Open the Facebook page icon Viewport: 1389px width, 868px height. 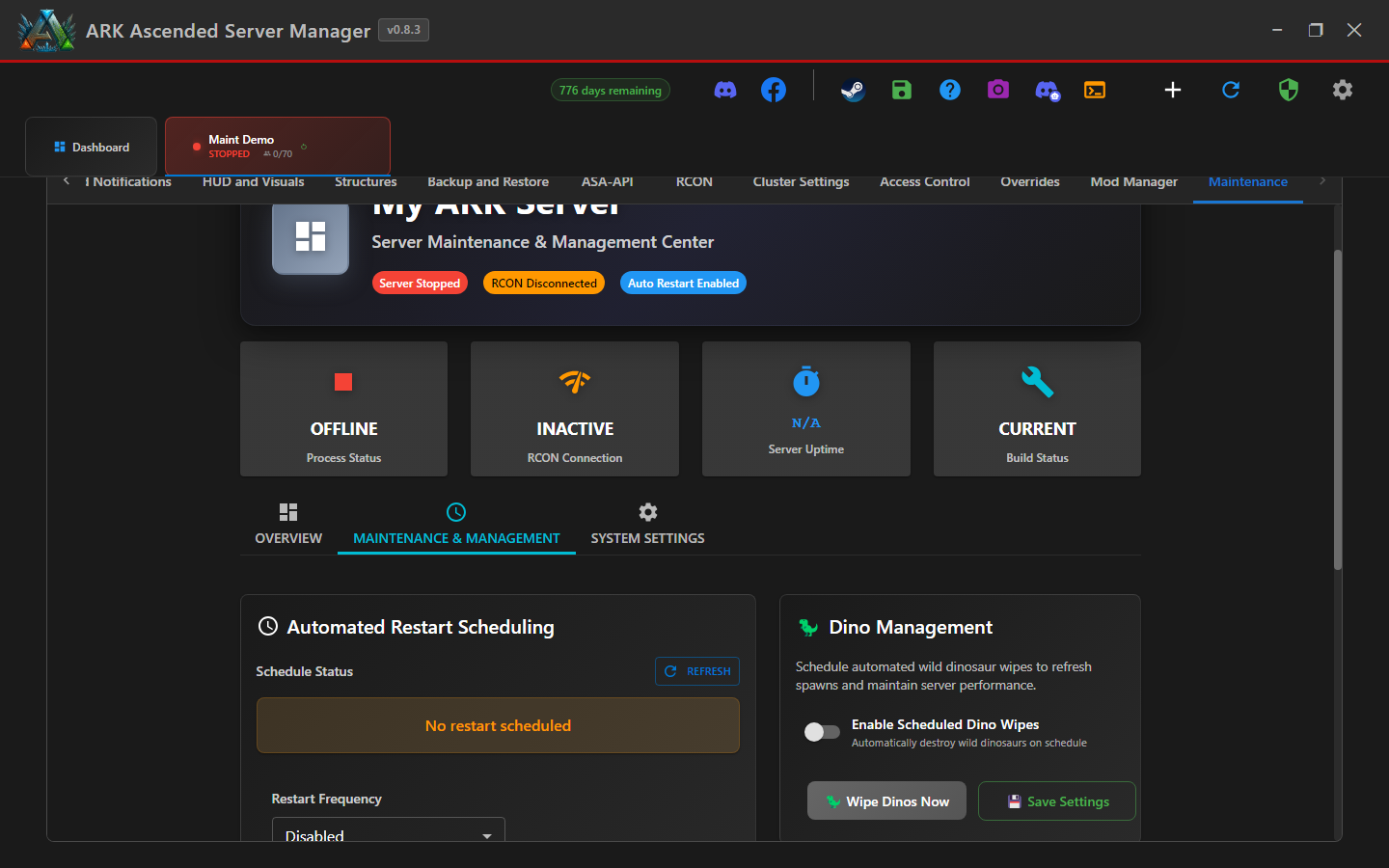coord(774,90)
